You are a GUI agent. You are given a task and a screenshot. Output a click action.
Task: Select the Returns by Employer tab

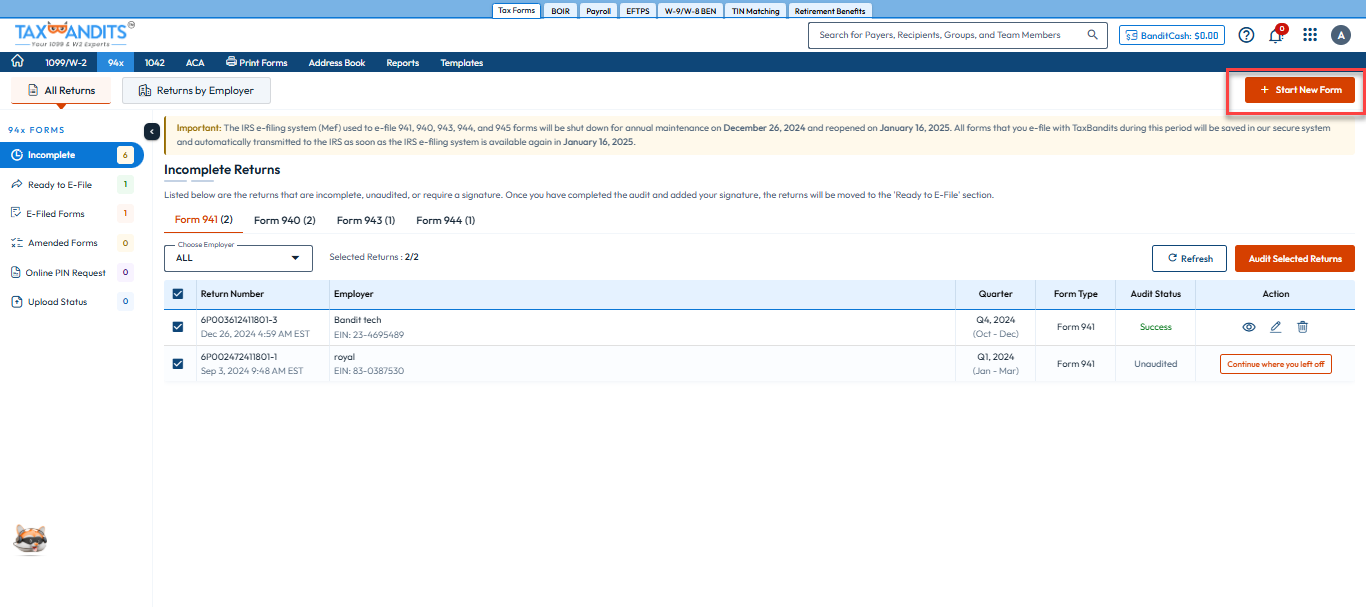[x=196, y=90]
